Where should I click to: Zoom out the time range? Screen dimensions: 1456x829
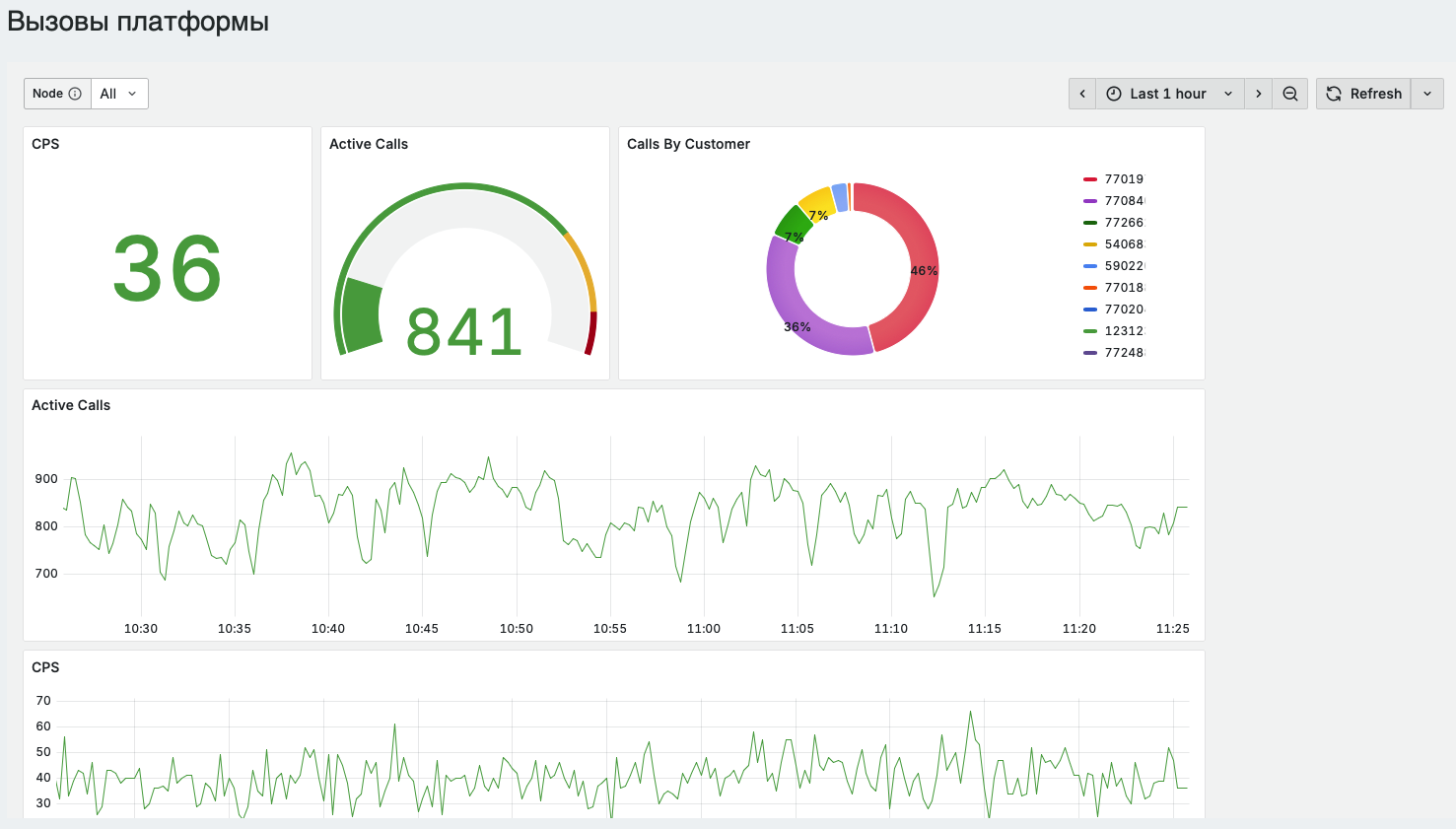click(x=1289, y=94)
